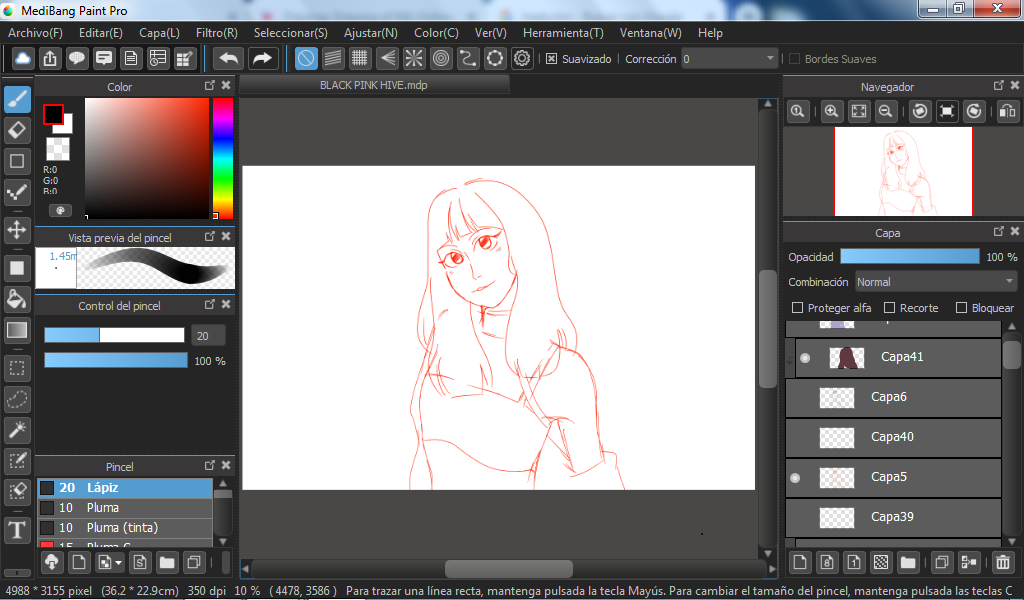The height and width of the screenshot is (600, 1024).
Task: Enable the parallel lines snap guide
Action: point(333,59)
